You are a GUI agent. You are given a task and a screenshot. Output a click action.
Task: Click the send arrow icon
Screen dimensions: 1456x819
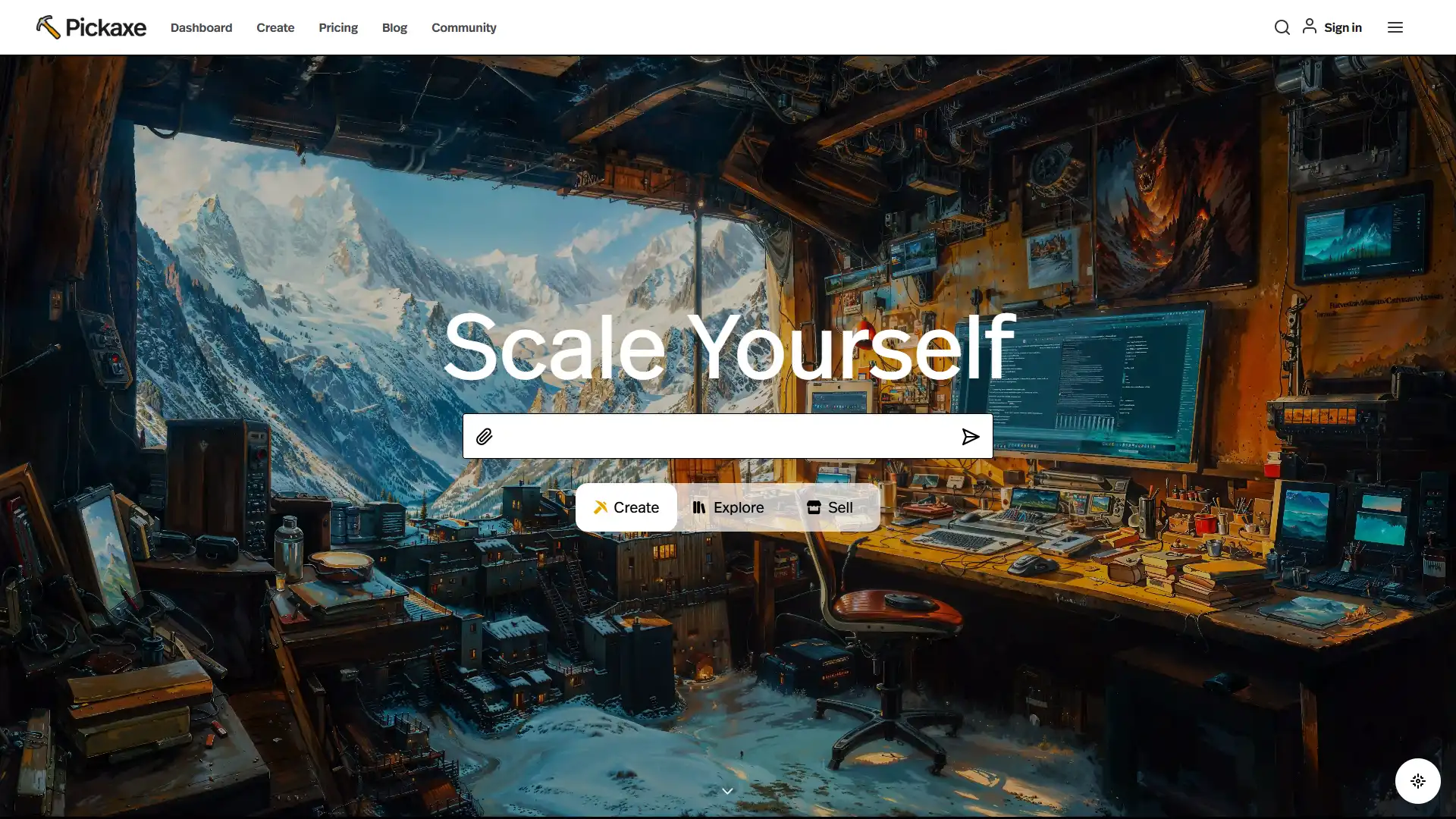click(x=969, y=436)
